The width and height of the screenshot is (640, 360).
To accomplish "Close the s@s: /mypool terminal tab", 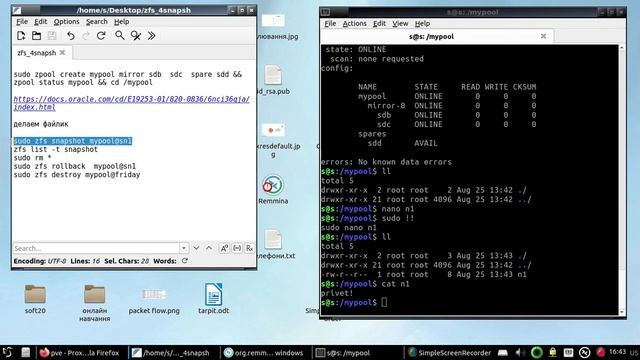I will coord(543,36).
